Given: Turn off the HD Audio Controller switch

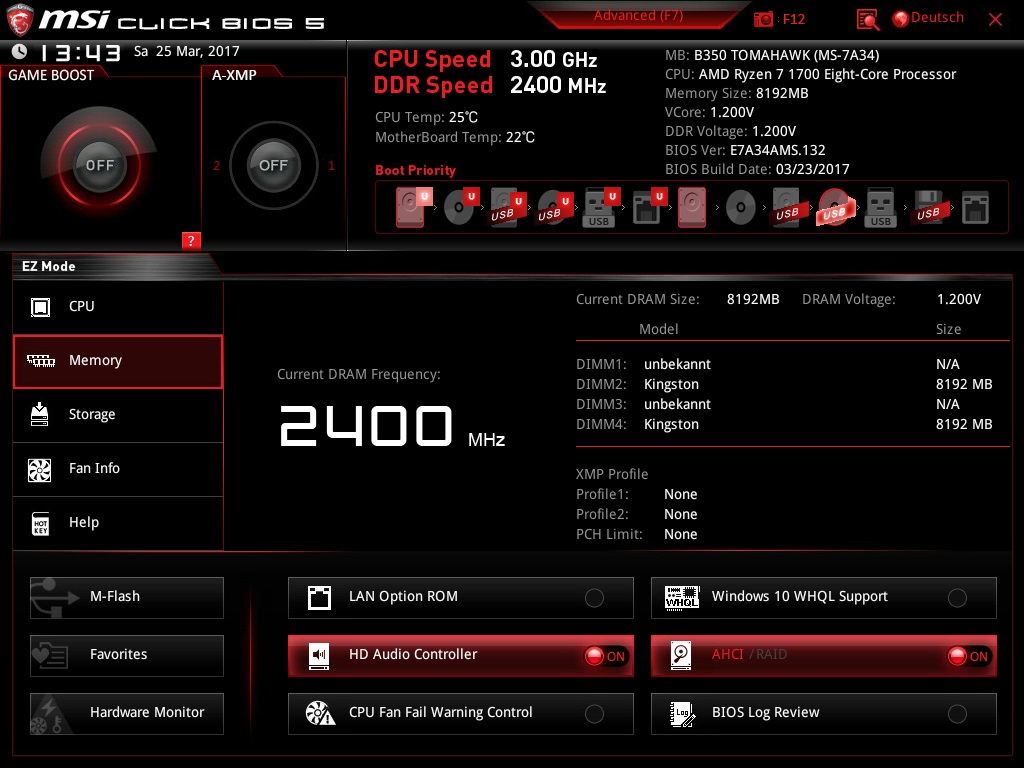Looking at the screenshot, I should pyautogui.click(x=606, y=656).
